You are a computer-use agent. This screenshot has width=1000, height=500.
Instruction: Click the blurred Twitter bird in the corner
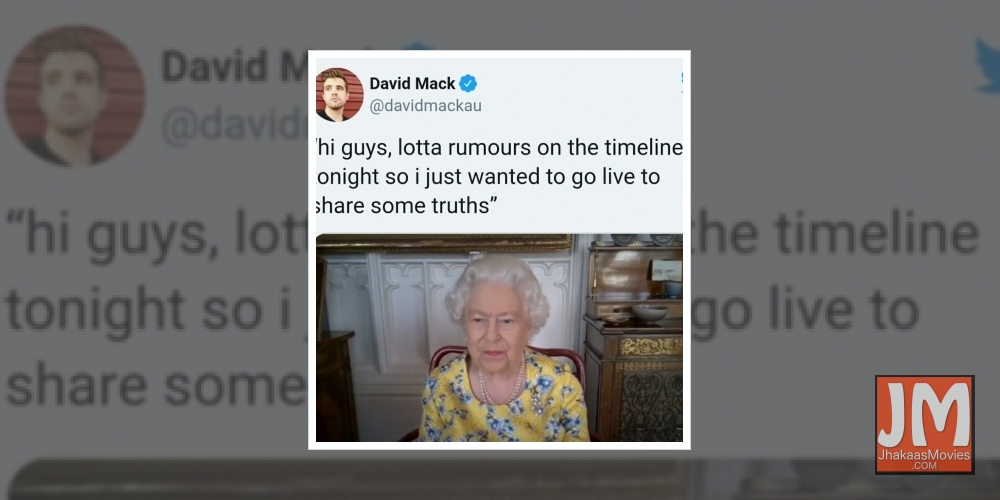(x=987, y=66)
